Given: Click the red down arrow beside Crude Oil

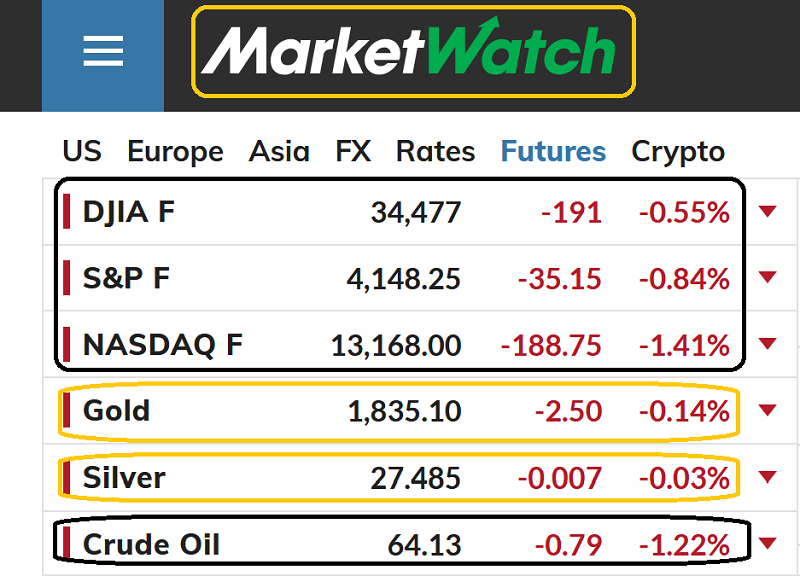Looking at the screenshot, I should tap(767, 544).
